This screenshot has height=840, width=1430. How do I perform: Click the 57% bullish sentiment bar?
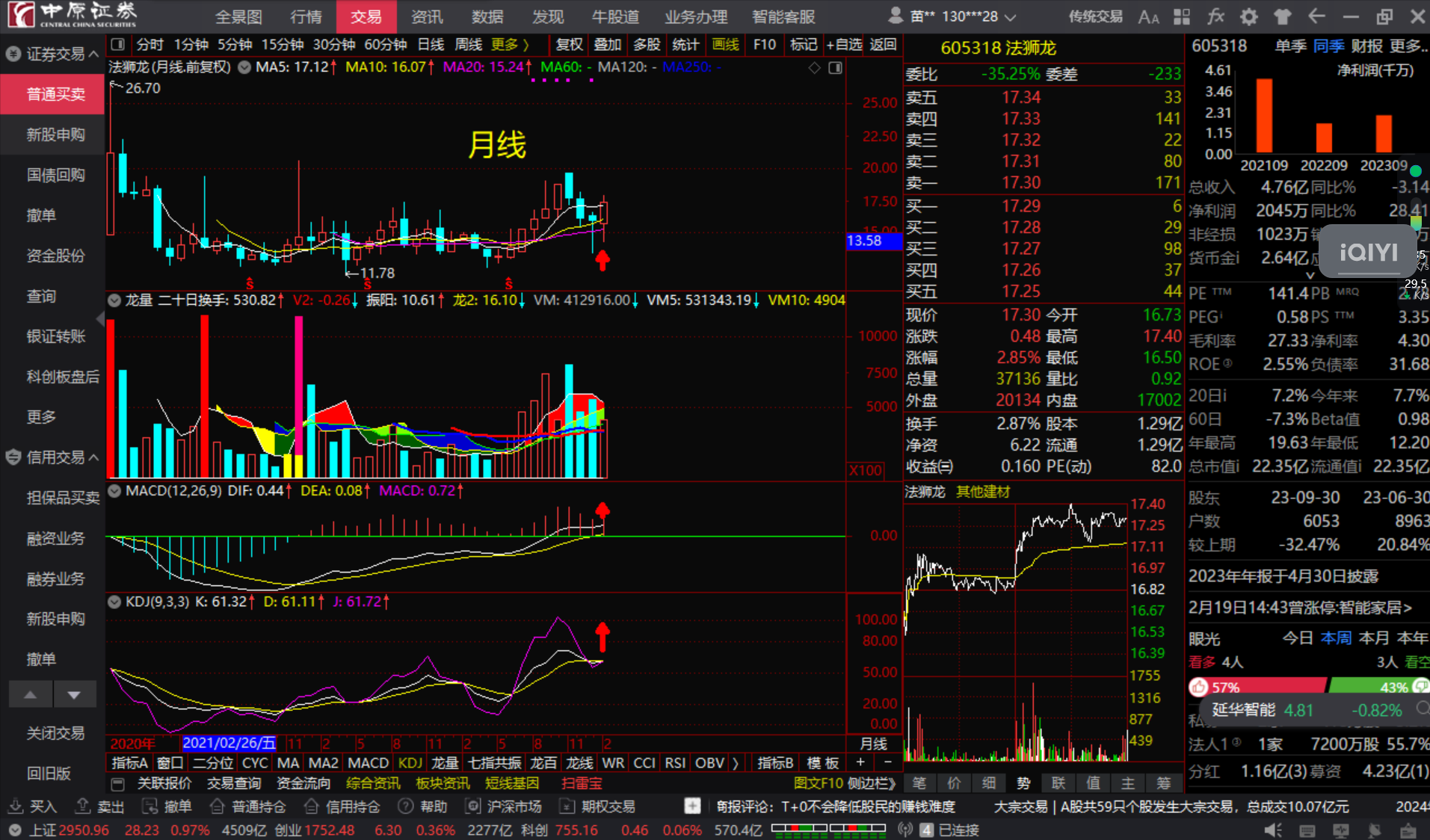click(1257, 687)
